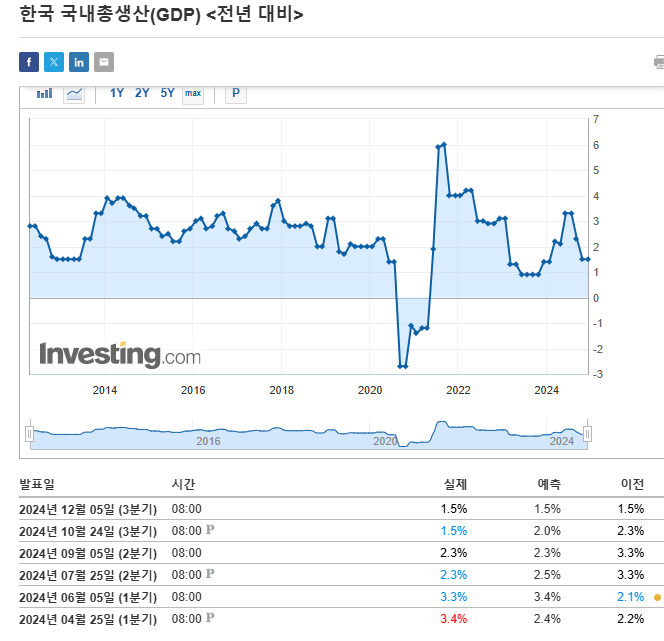The width and height of the screenshot is (664, 641).
Task: Click the 2021 peak data point at 6
Action: tap(443, 145)
